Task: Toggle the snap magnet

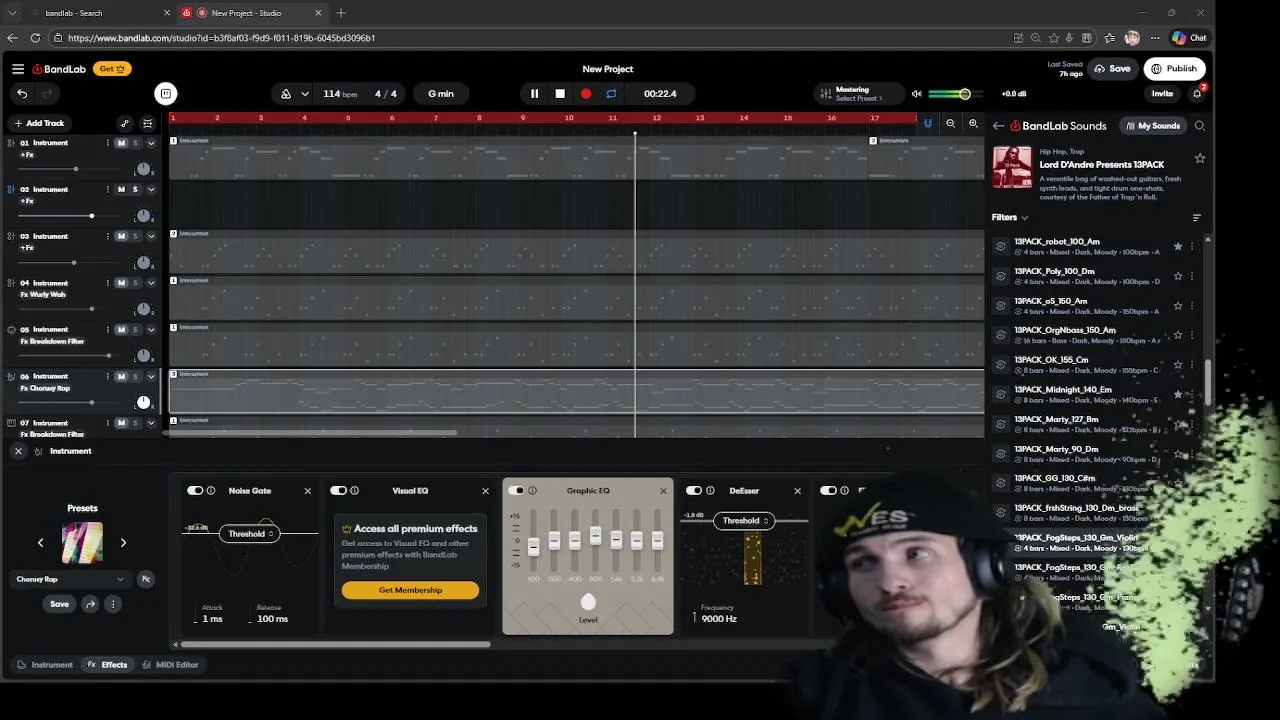Action: (928, 124)
